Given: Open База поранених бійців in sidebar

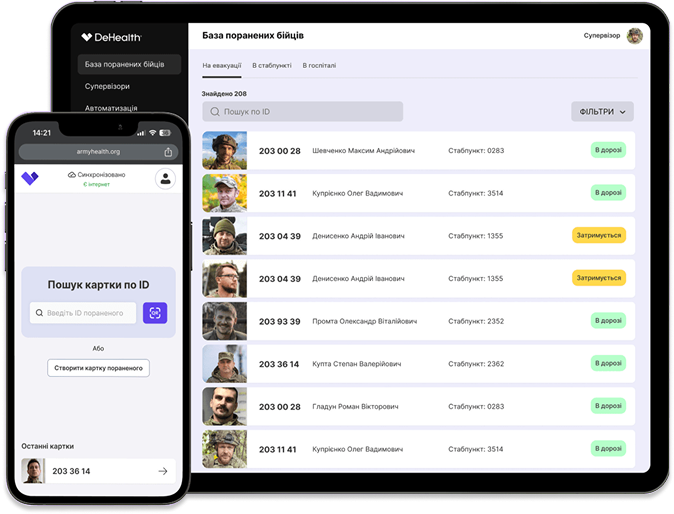Looking at the screenshot, I should click(129, 64).
